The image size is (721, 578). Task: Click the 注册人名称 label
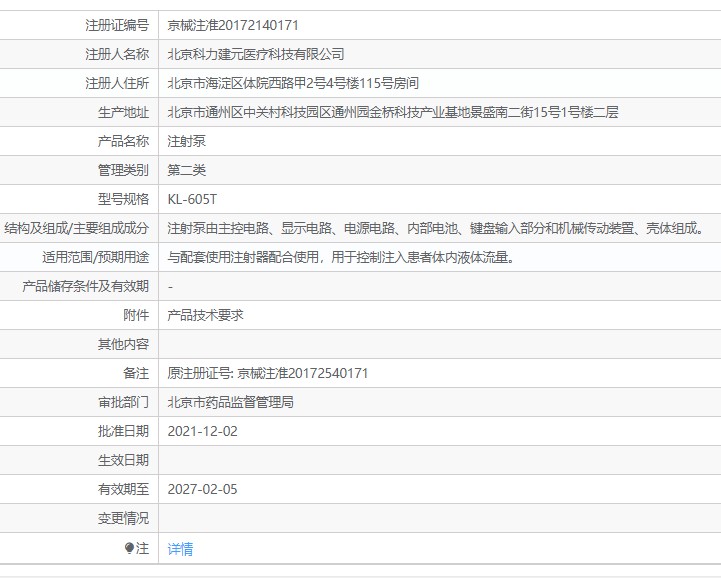(x=117, y=54)
